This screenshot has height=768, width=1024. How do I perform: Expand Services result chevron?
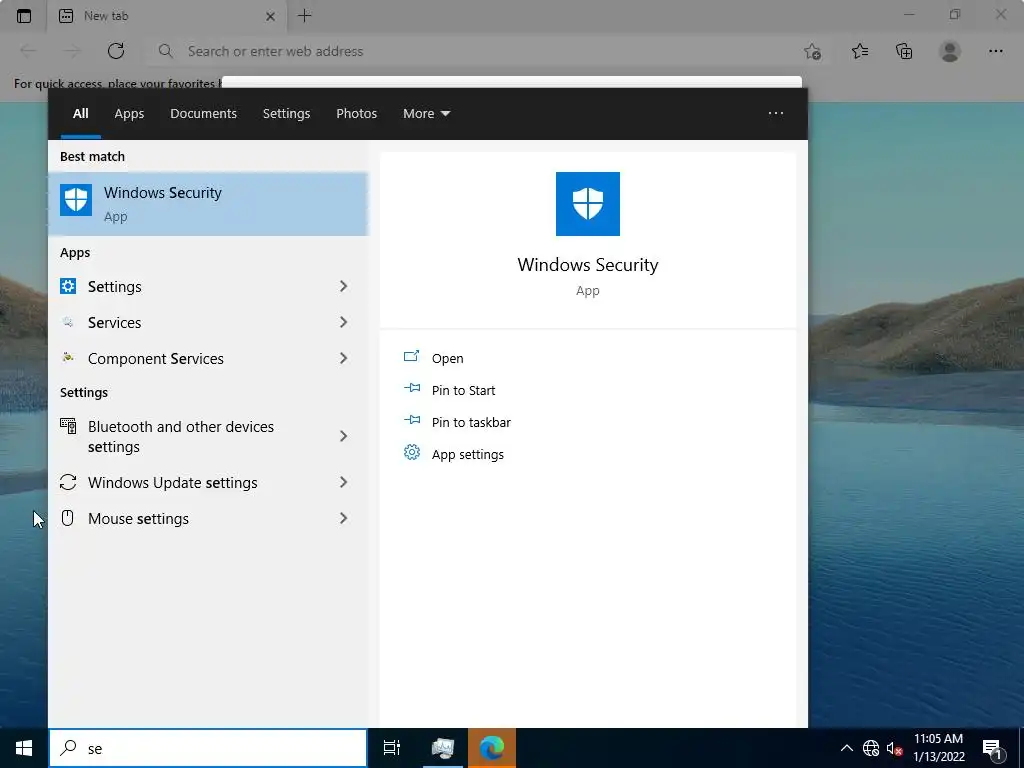click(x=344, y=322)
